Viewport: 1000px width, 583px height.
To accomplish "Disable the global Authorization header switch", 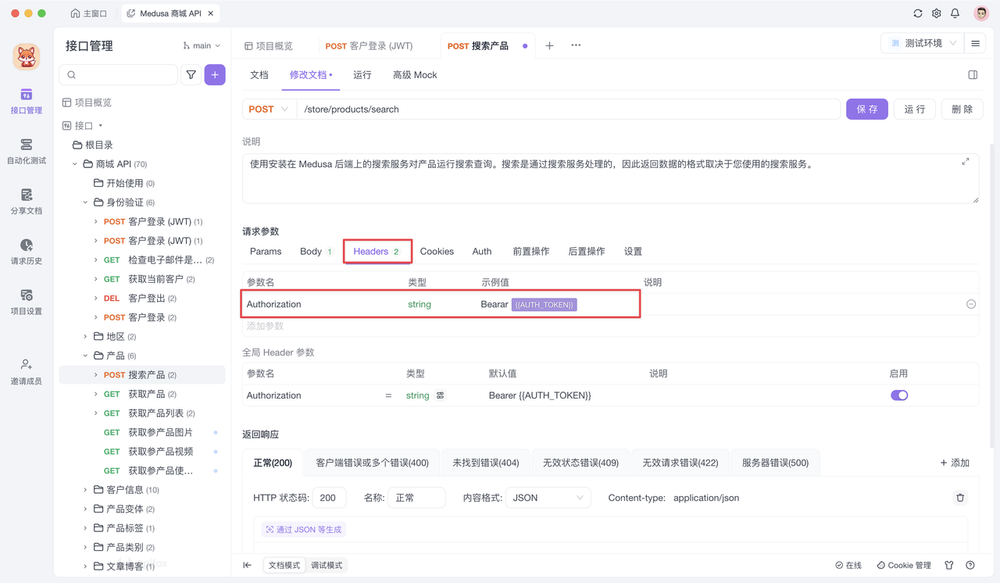I will click(x=900, y=395).
